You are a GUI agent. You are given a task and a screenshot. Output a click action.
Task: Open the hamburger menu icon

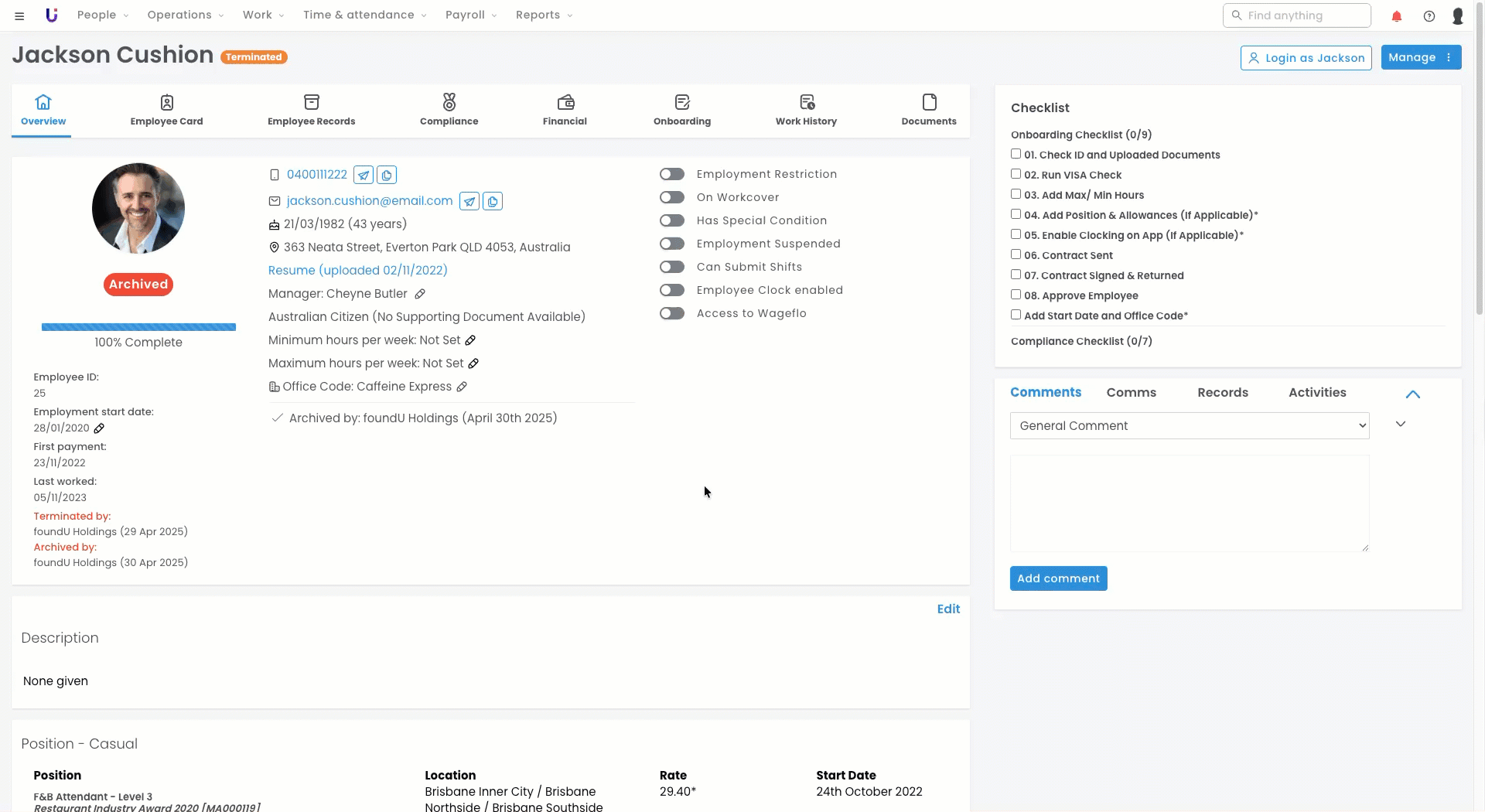pyautogui.click(x=19, y=15)
